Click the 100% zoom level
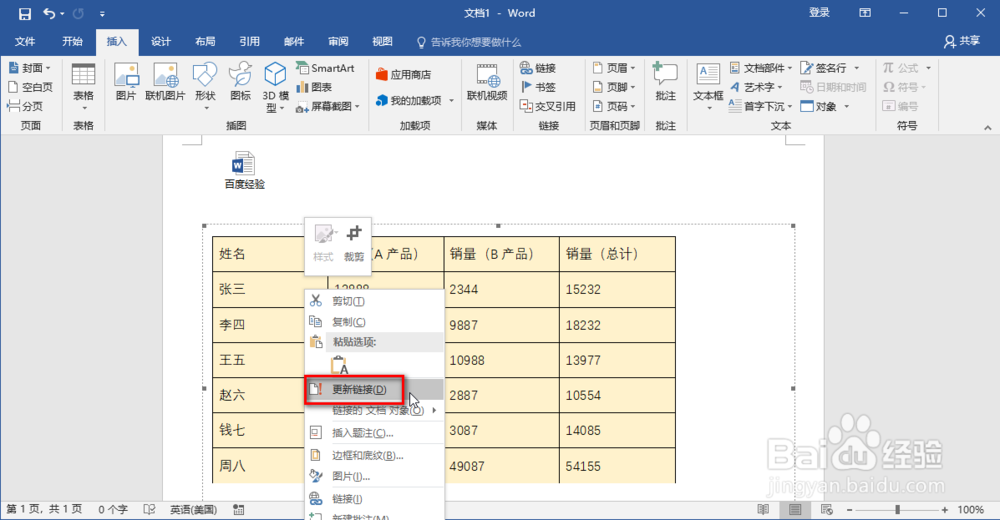Screen dimensions: 1000x520 (971, 509)
